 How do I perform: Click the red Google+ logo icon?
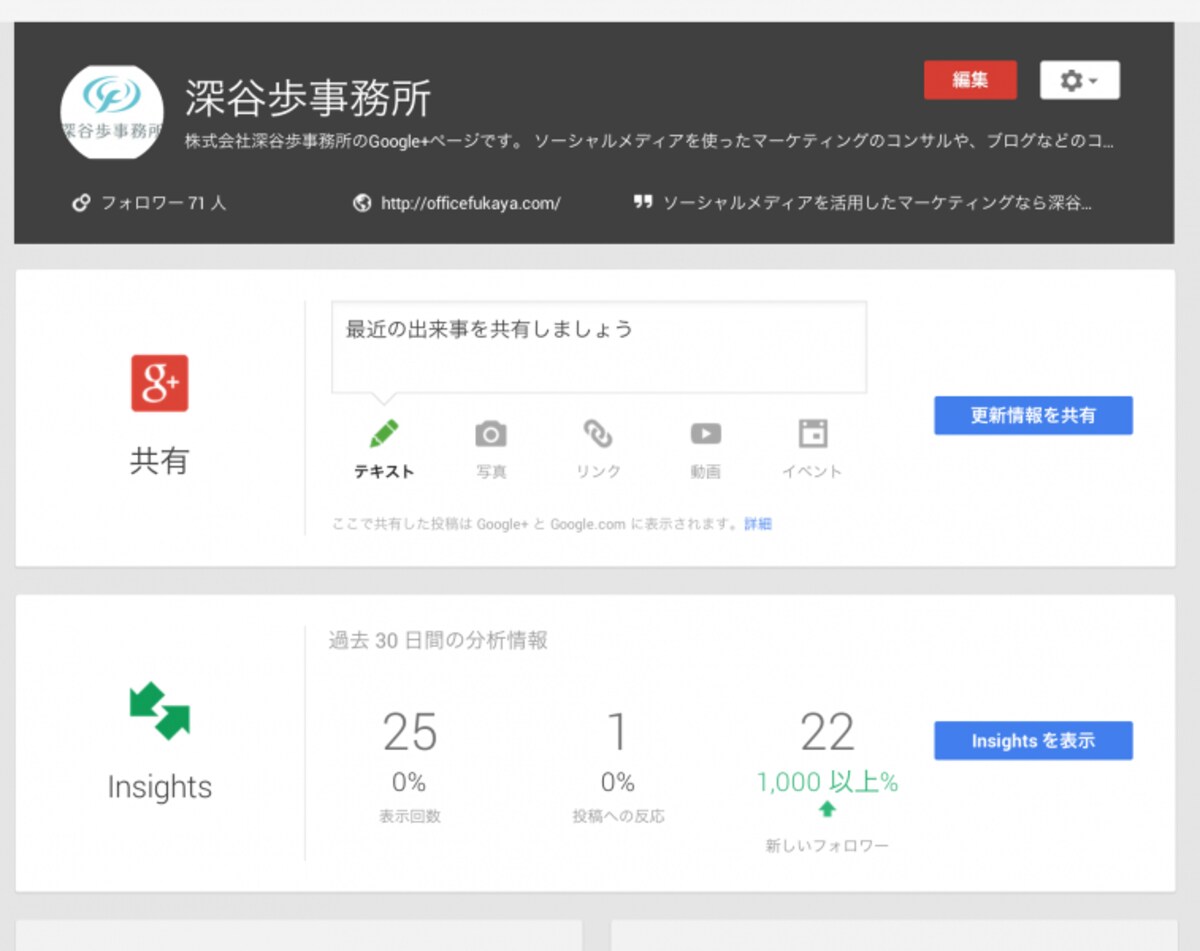click(x=160, y=383)
